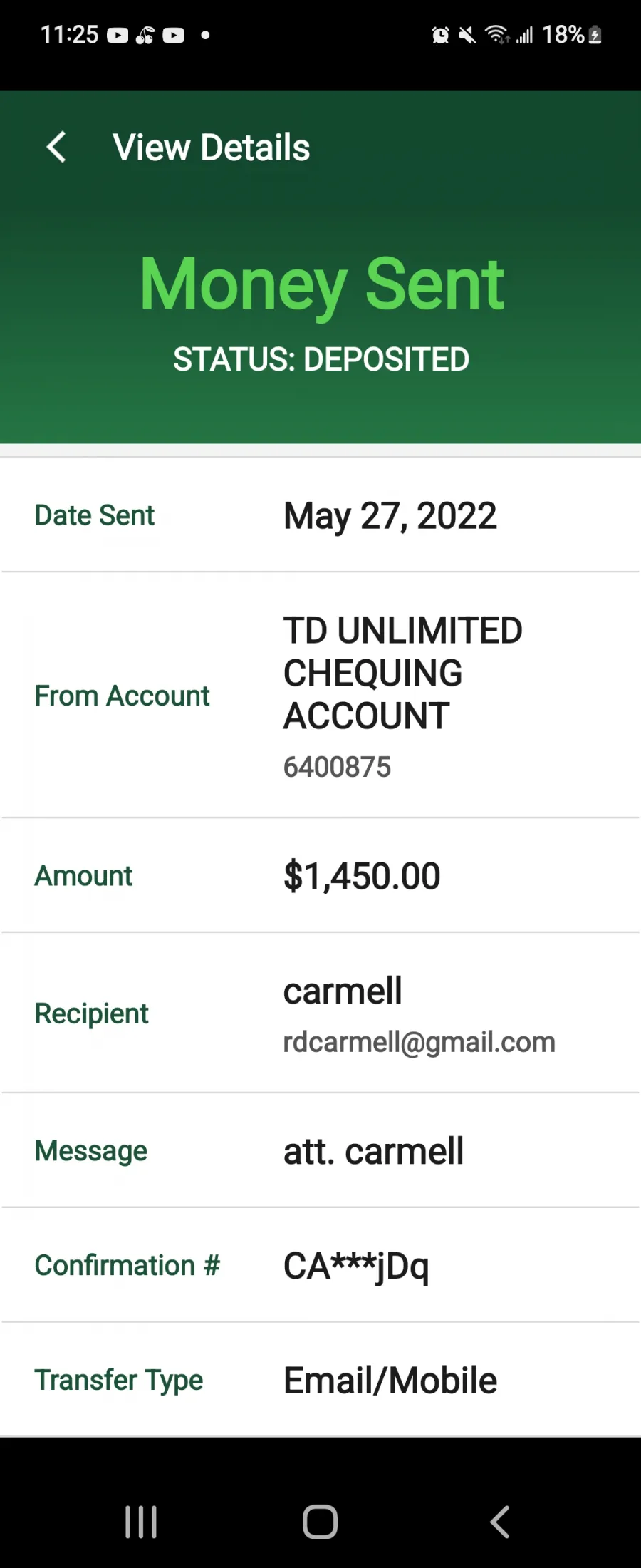Tap the first YouTube notification icon
Screen dimensions: 641x1568
pos(118,35)
